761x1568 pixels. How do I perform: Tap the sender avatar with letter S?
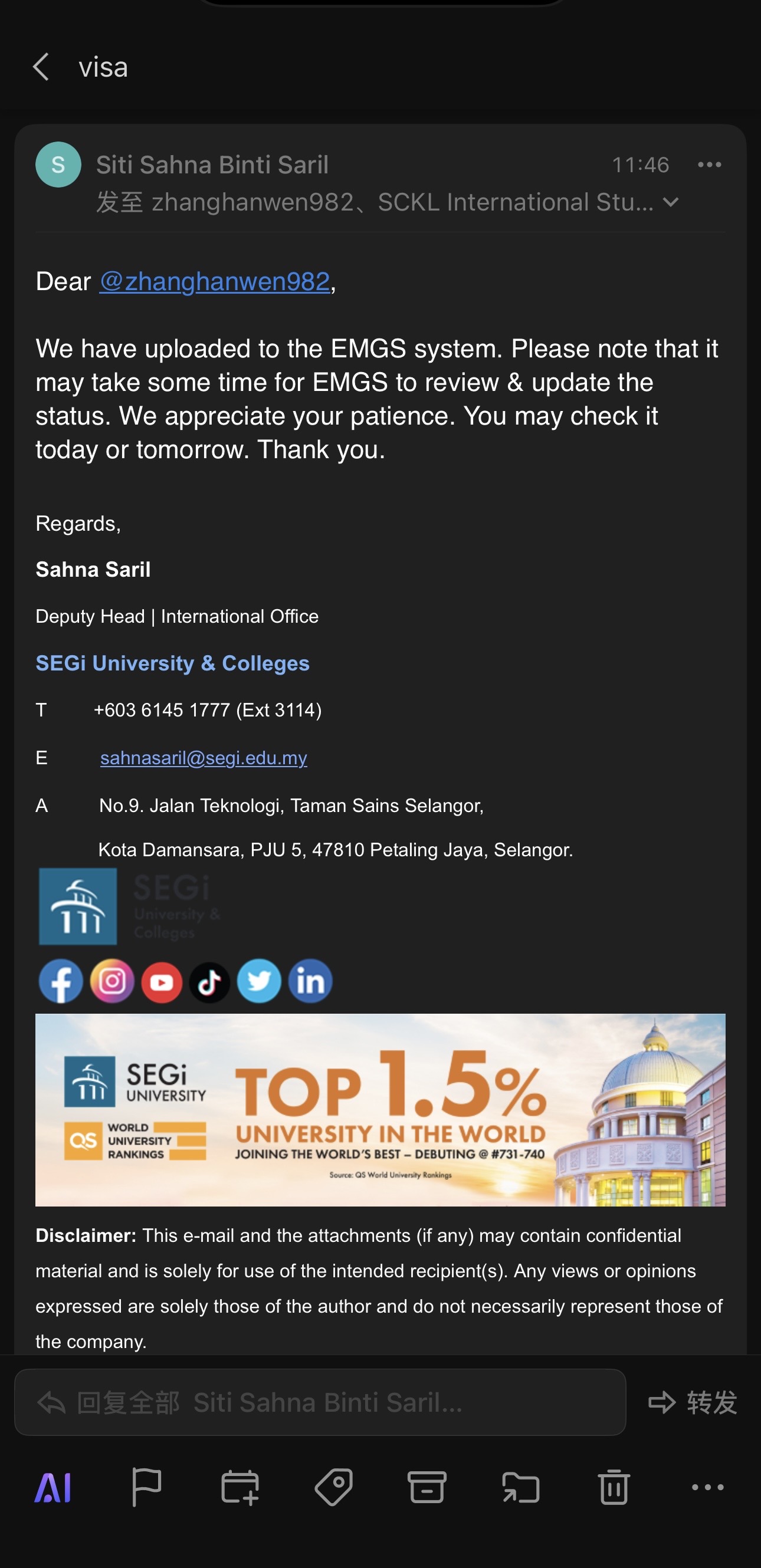58,165
